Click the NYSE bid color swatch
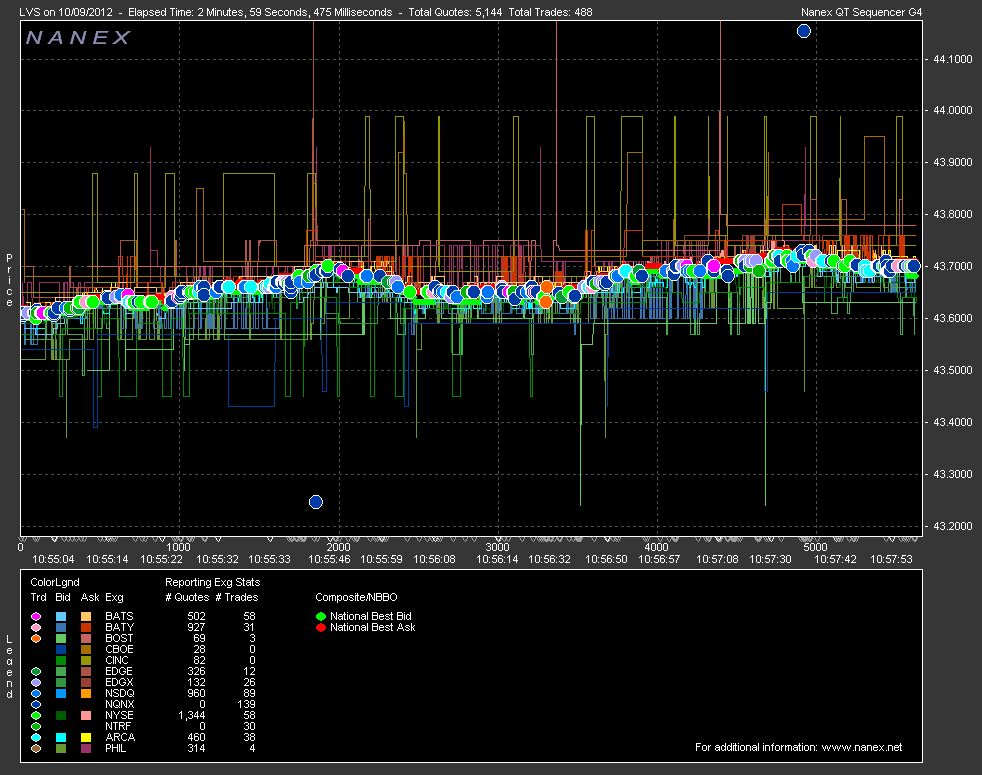Viewport: 982px width, 775px height. (62, 715)
